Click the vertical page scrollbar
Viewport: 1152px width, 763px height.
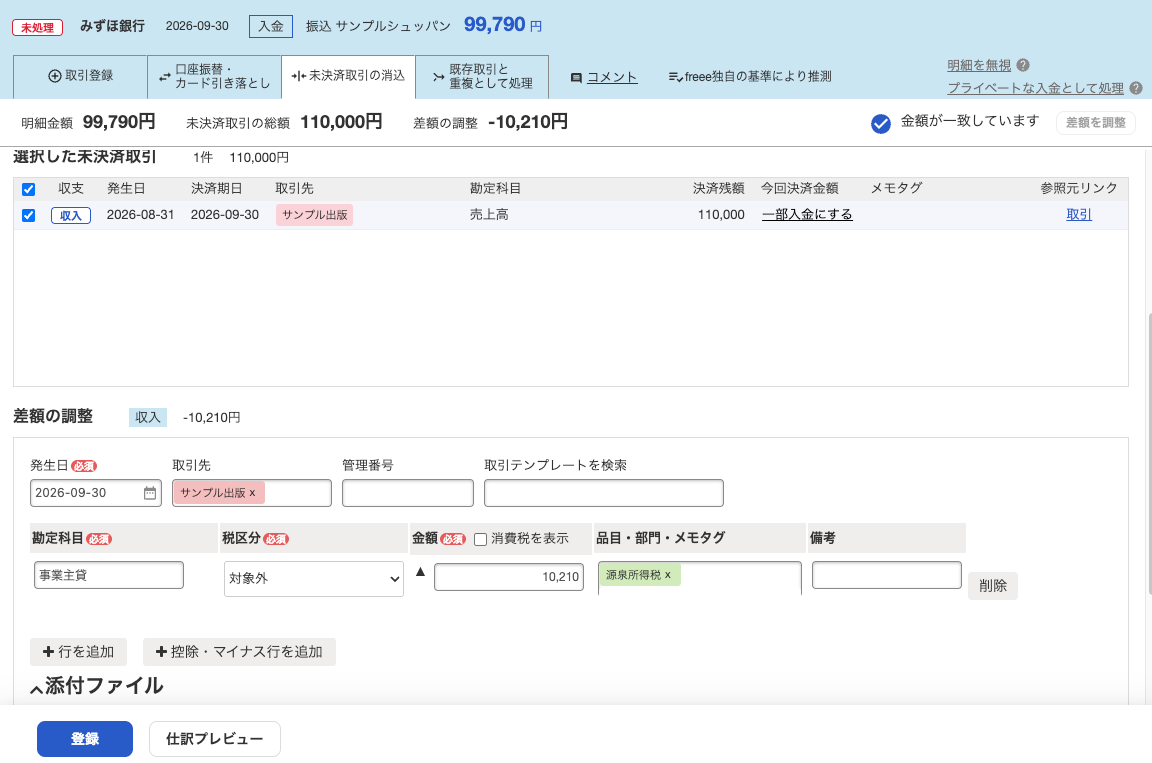point(1148,454)
